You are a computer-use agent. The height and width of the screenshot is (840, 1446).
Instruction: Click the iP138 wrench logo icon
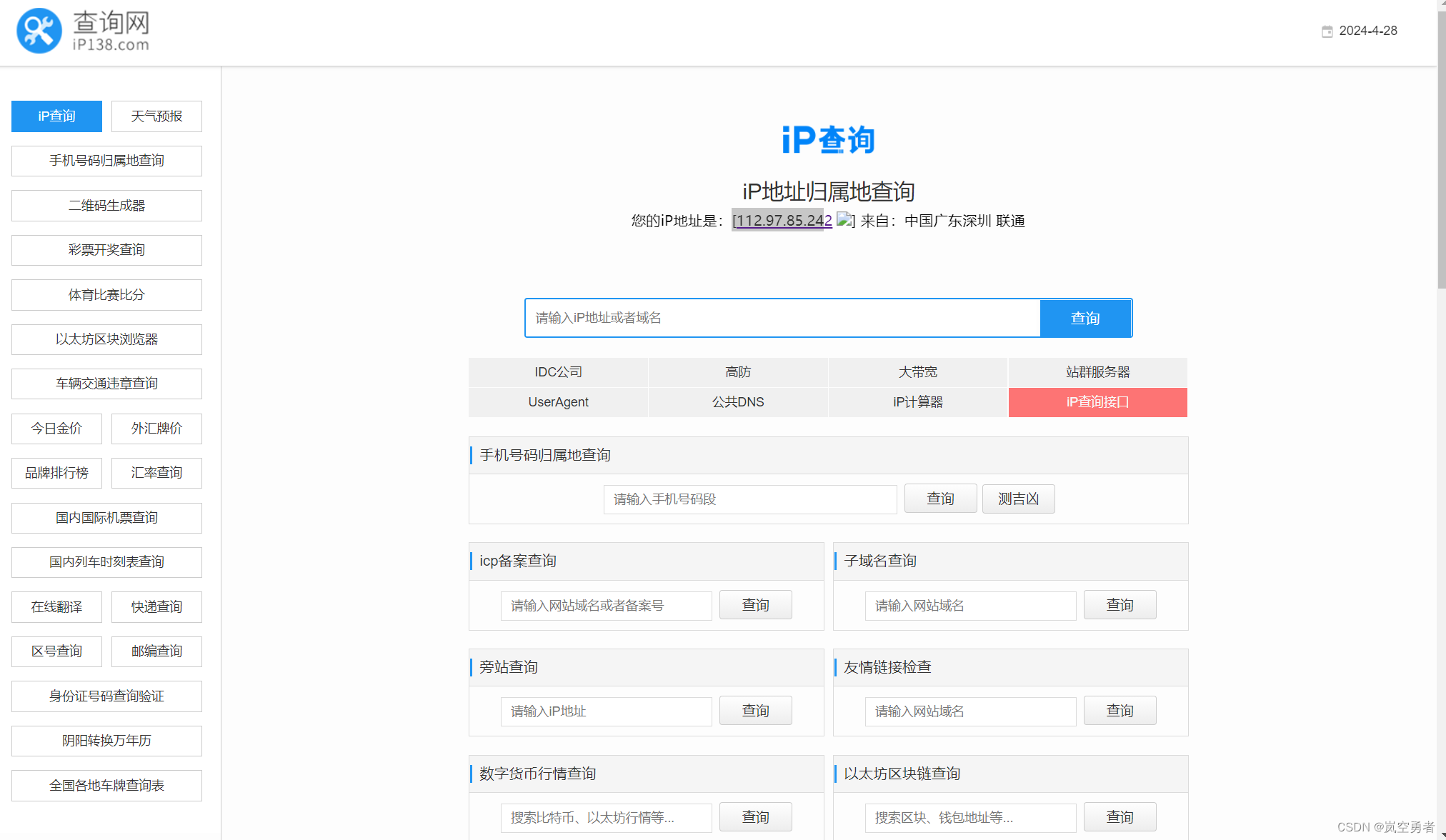pyautogui.click(x=39, y=31)
